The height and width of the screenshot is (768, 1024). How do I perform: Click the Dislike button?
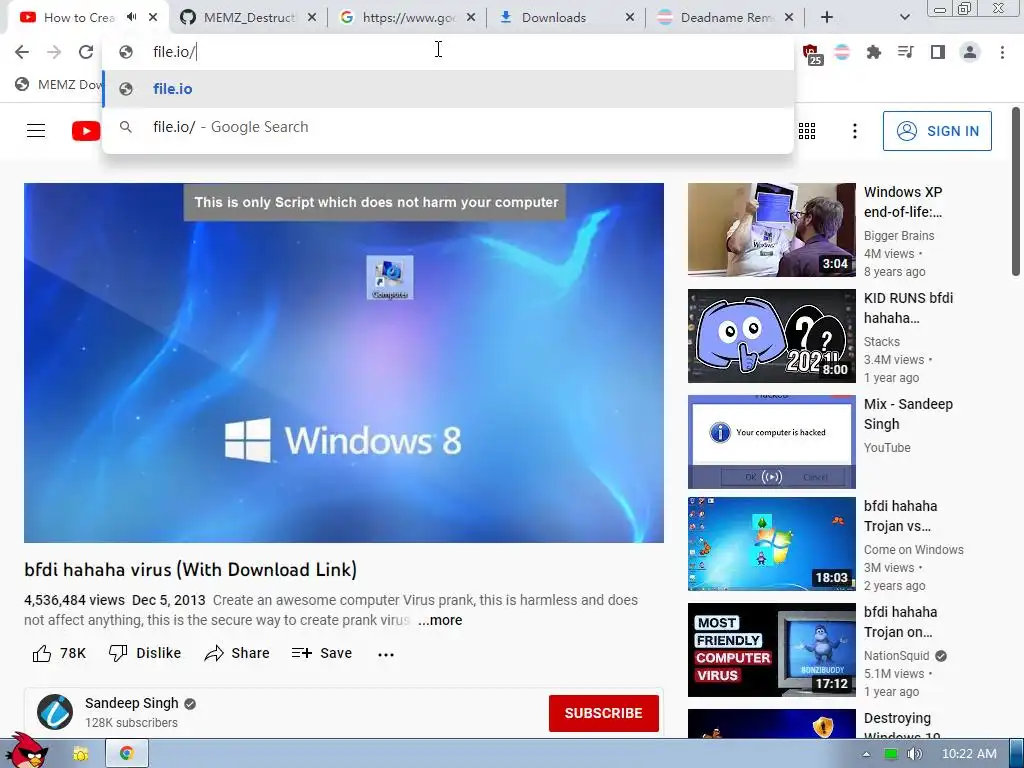tap(144, 653)
